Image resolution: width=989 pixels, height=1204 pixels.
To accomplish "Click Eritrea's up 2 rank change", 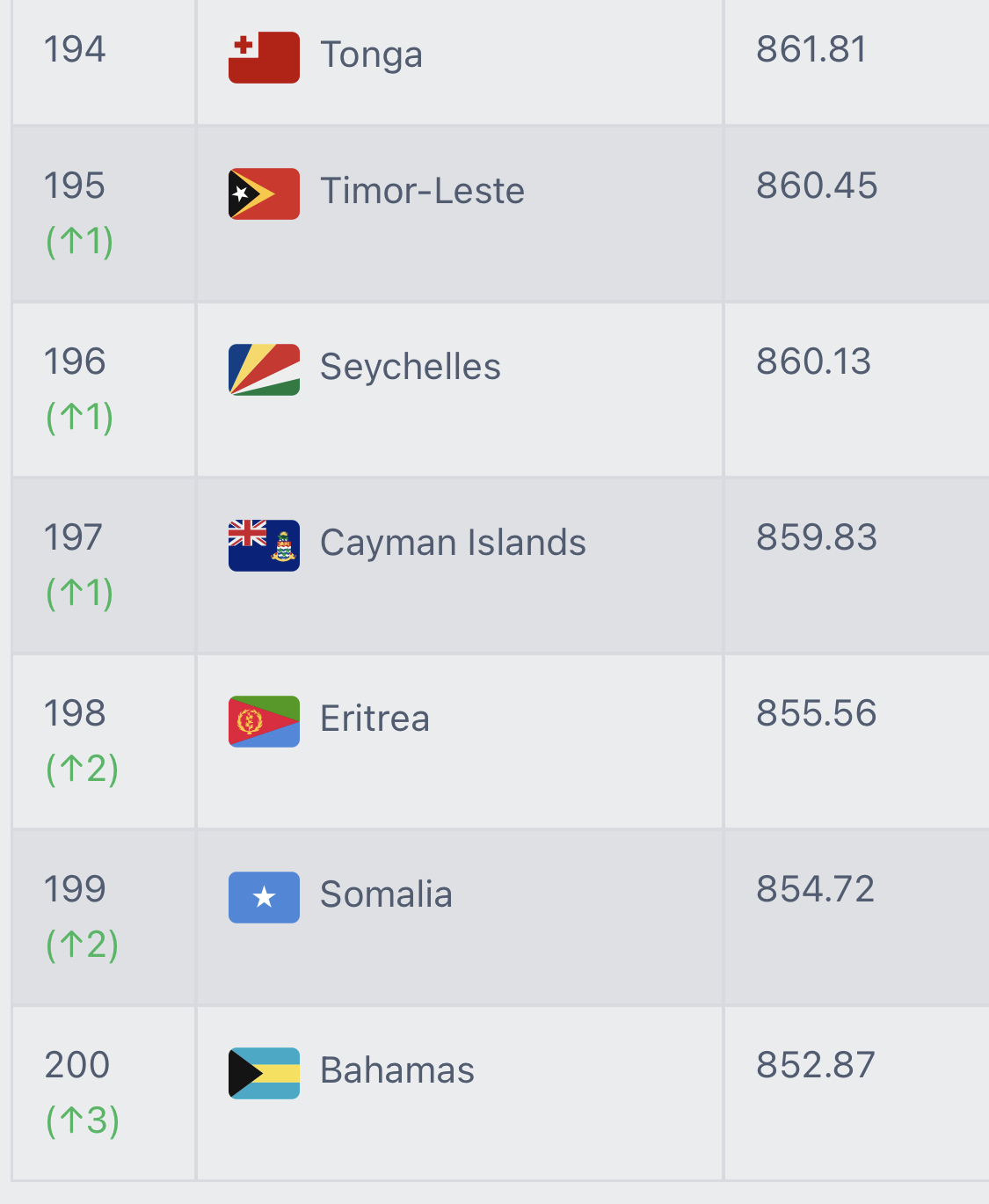I will click(82, 769).
